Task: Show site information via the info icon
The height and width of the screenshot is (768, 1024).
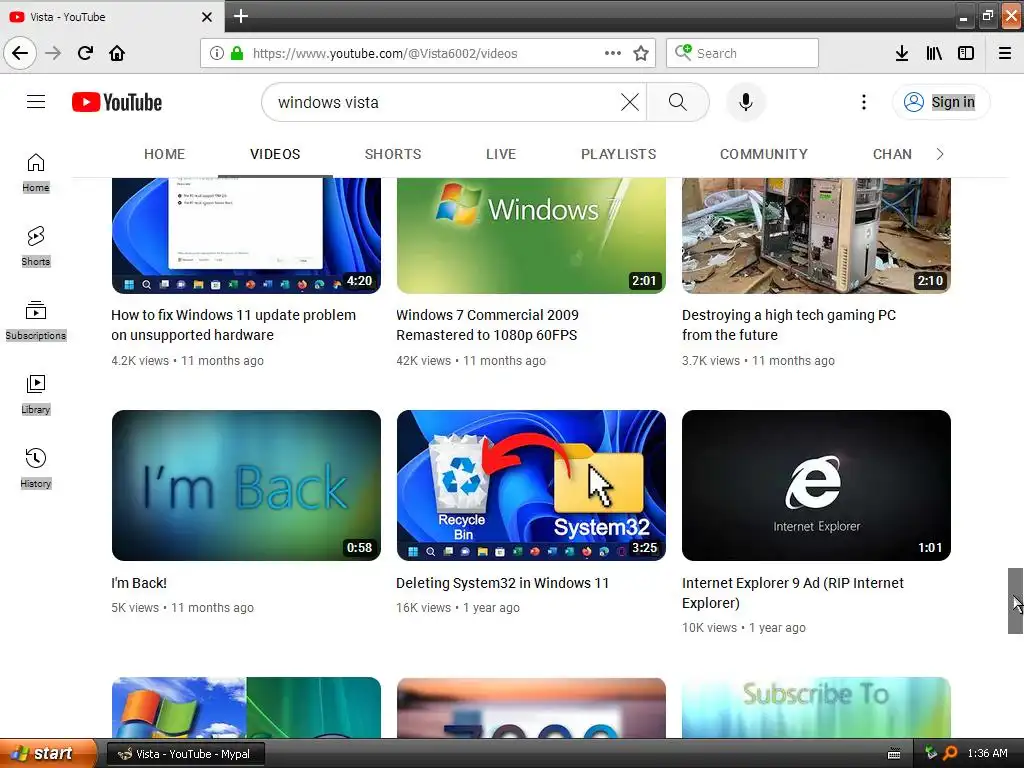Action: pyautogui.click(x=217, y=53)
